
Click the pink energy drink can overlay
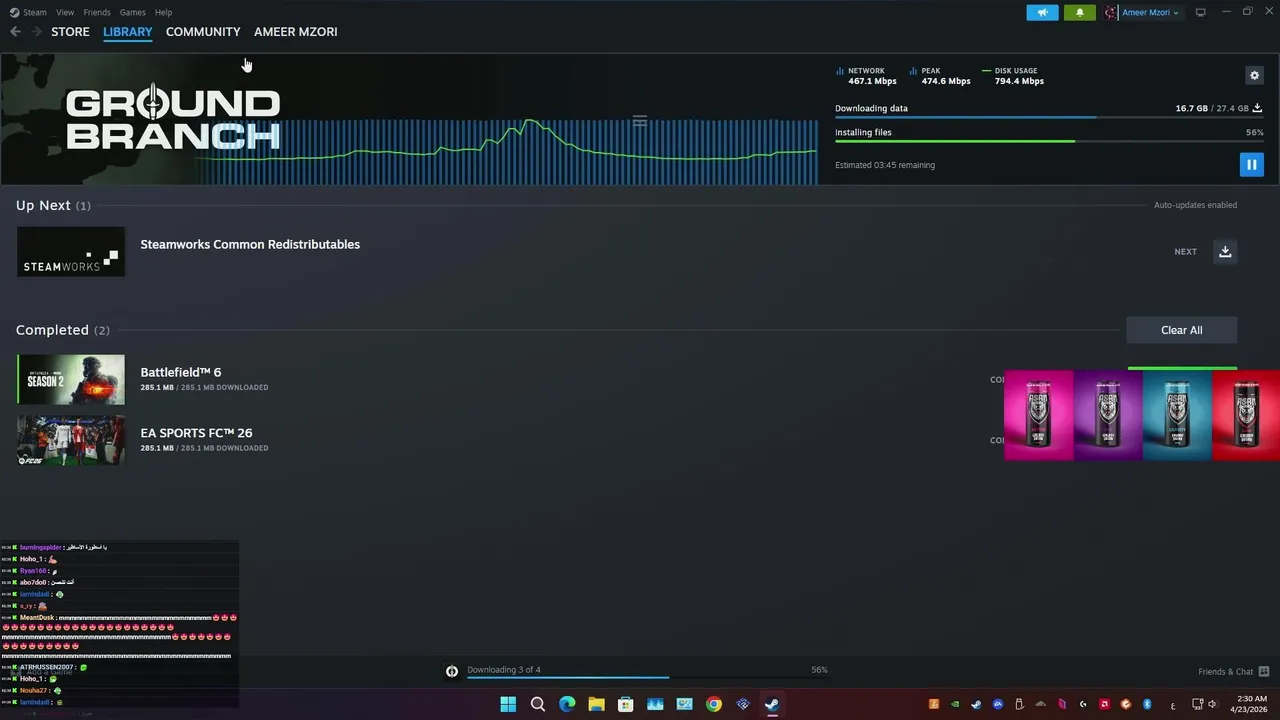pyautogui.click(x=1039, y=415)
